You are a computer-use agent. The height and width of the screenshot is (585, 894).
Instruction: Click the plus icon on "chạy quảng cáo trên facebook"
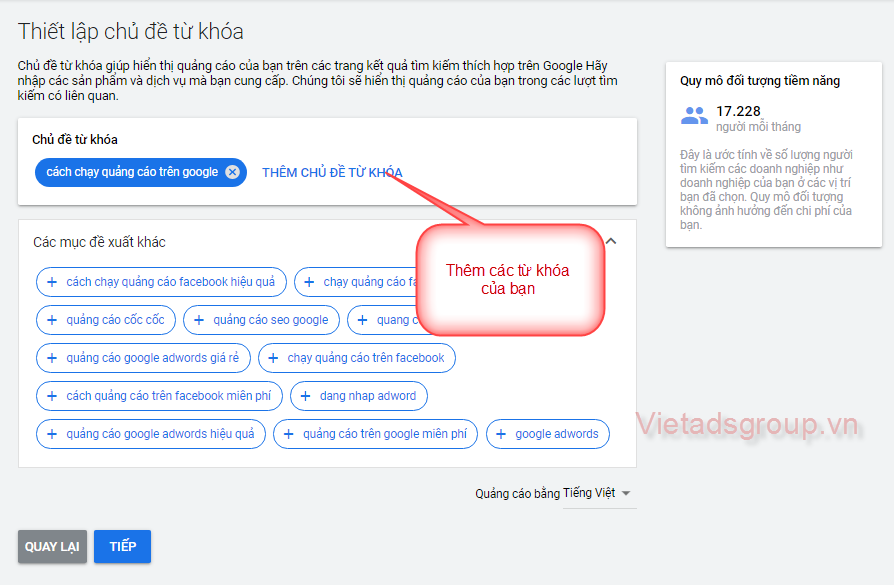coord(272,358)
